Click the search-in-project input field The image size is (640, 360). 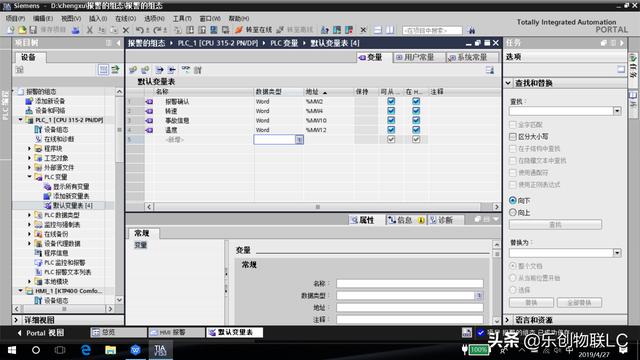[432, 30]
